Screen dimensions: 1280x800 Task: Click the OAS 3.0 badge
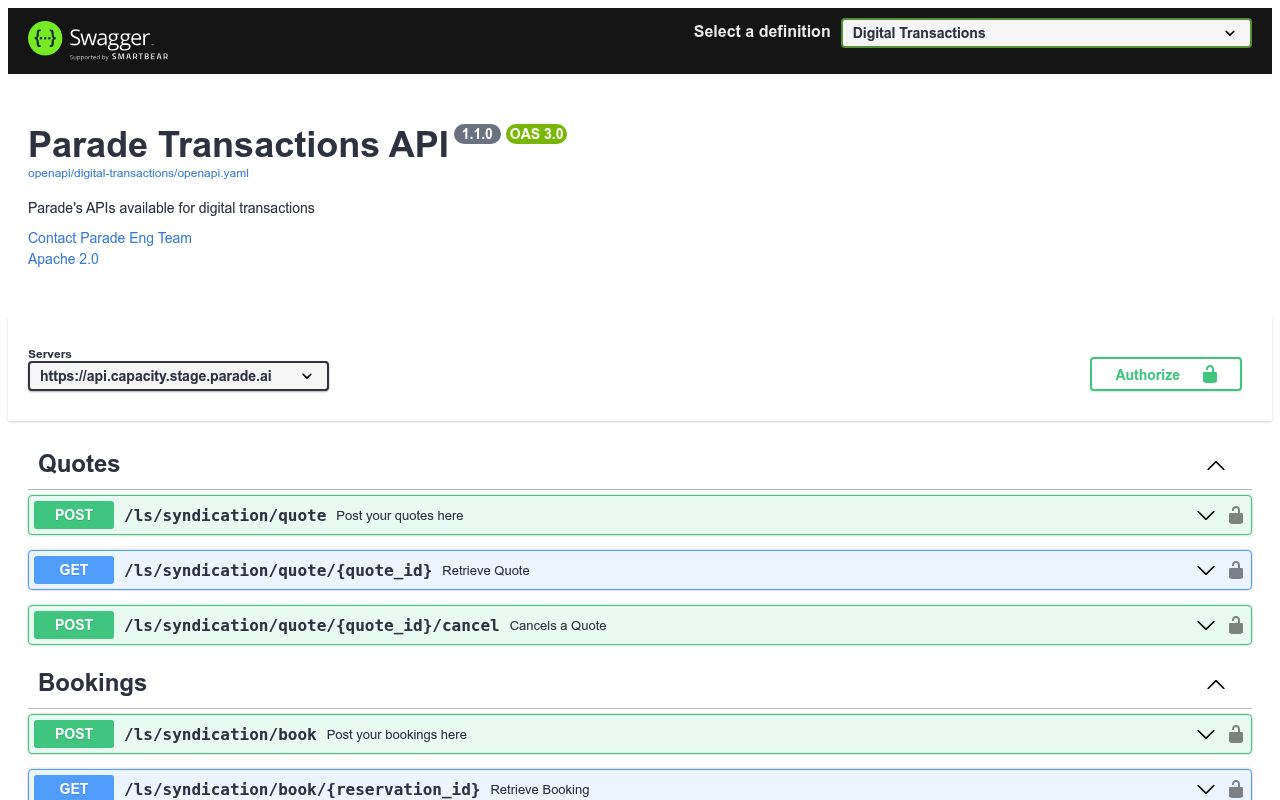pos(537,134)
